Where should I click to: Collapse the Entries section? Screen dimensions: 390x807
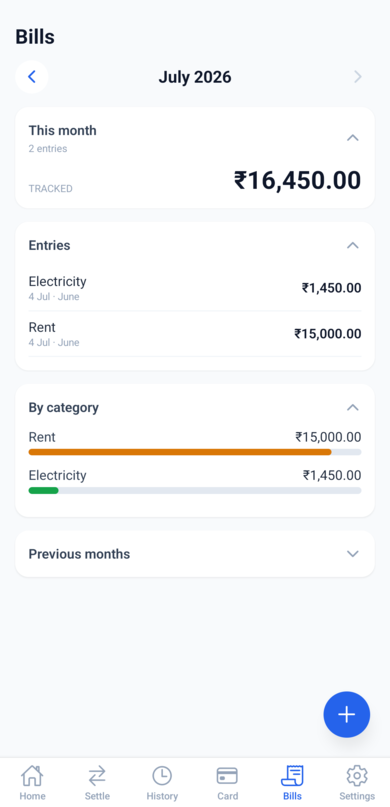click(352, 245)
